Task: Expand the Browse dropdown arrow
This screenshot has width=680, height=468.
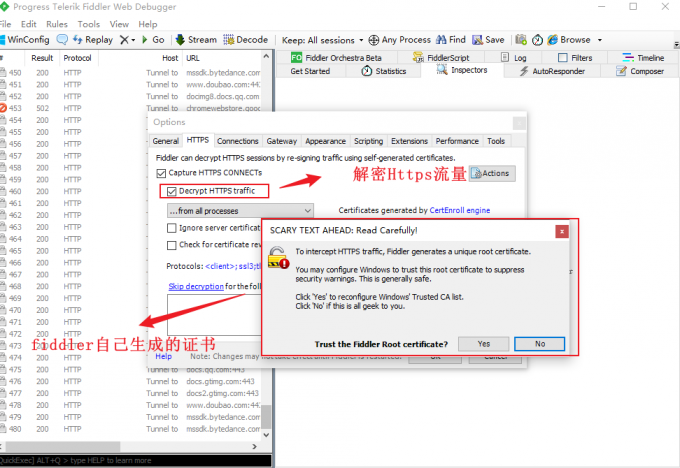Action: click(x=600, y=40)
